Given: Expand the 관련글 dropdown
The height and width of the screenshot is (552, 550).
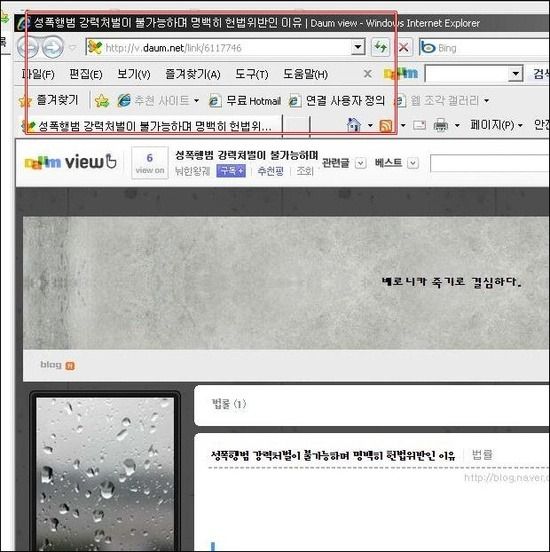Looking at the screenshot, I should (x=360, y=163).
